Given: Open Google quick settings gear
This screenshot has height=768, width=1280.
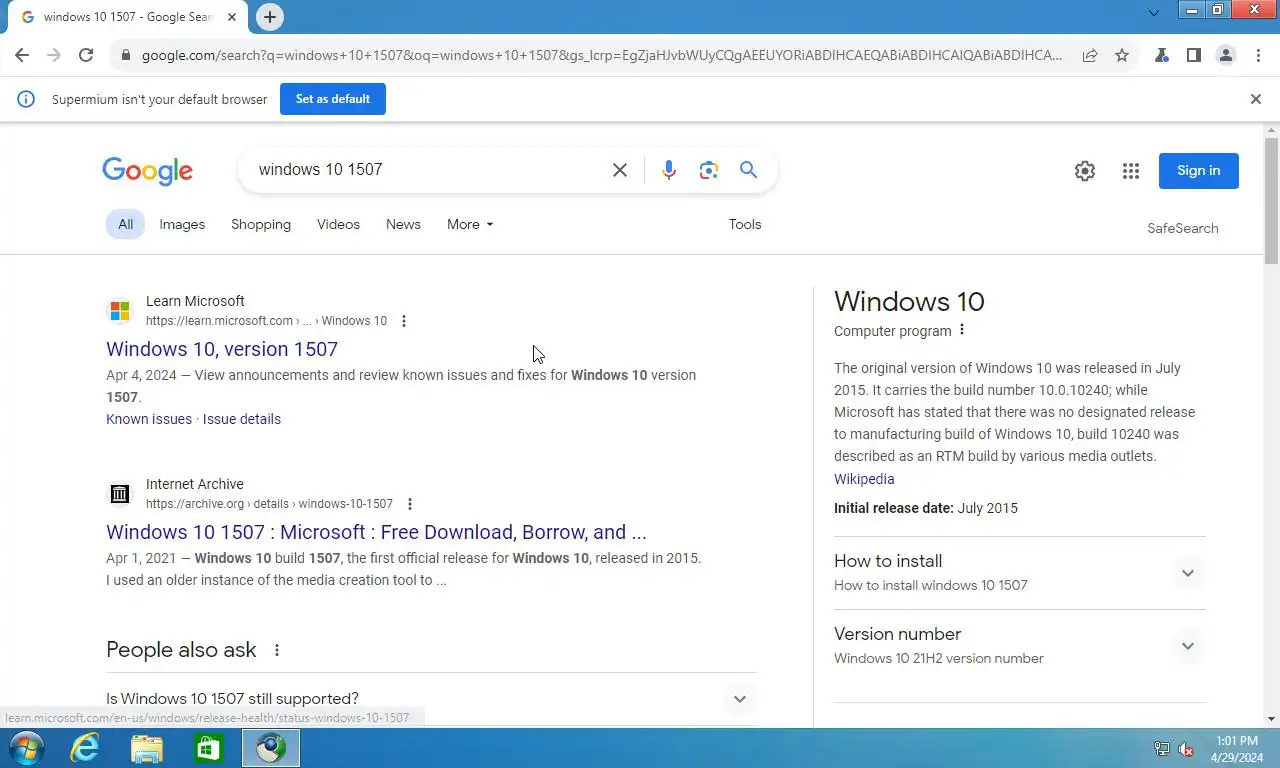Looking at the screenshot, I should 1085,171.
